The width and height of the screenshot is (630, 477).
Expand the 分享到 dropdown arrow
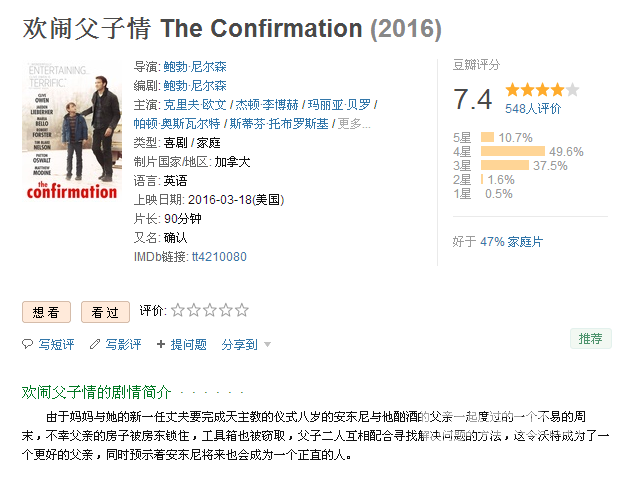pos(268,345)
